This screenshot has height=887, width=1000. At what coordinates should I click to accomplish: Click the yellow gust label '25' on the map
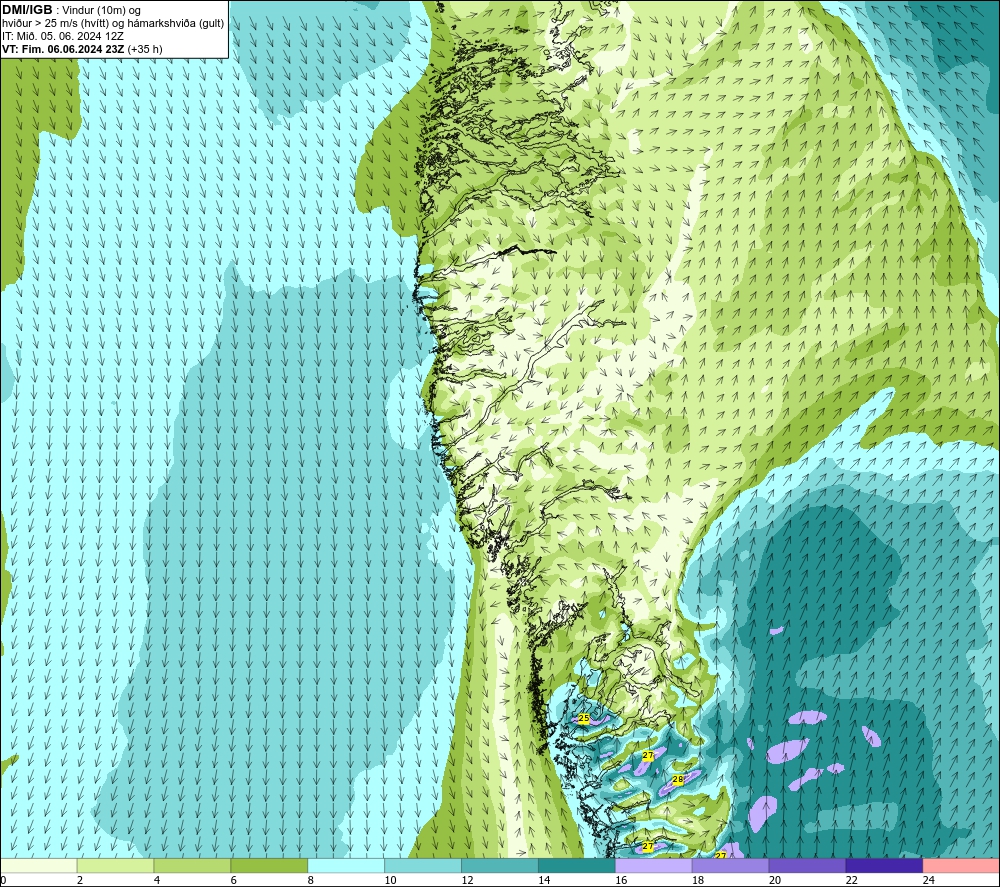coord(583,719)
